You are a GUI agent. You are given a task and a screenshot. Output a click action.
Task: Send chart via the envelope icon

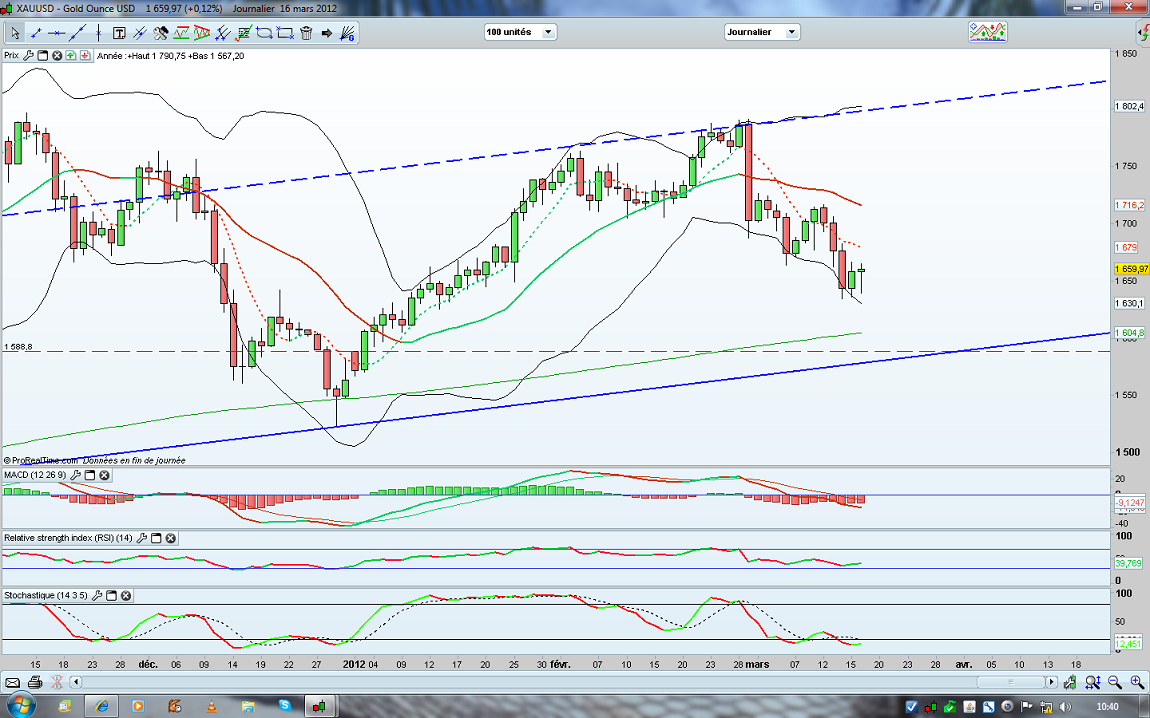tap(13, 682)
